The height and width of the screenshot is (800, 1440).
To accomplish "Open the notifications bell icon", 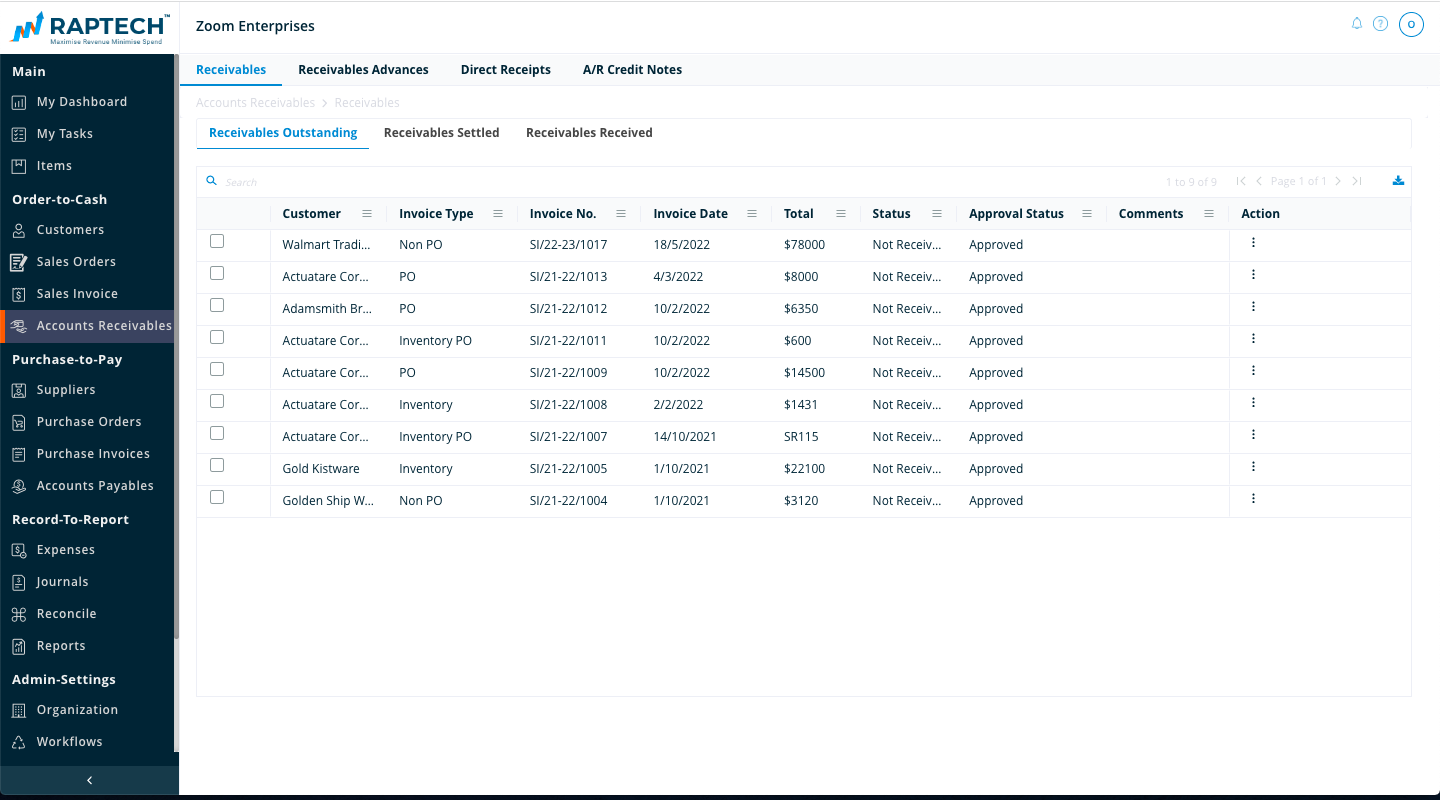I will (x=1357, y=23).
